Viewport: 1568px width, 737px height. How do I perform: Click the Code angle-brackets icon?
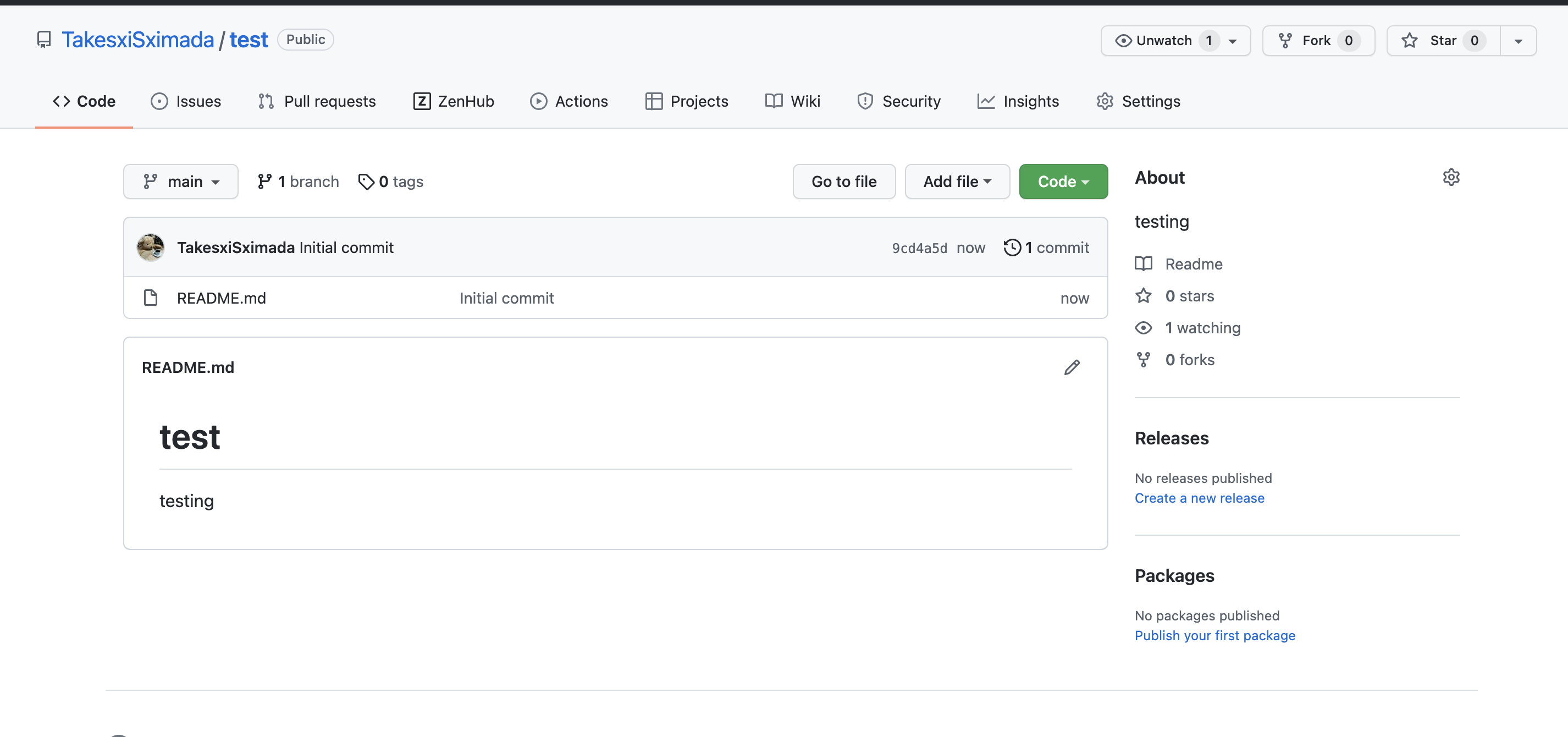pos(62,101)
